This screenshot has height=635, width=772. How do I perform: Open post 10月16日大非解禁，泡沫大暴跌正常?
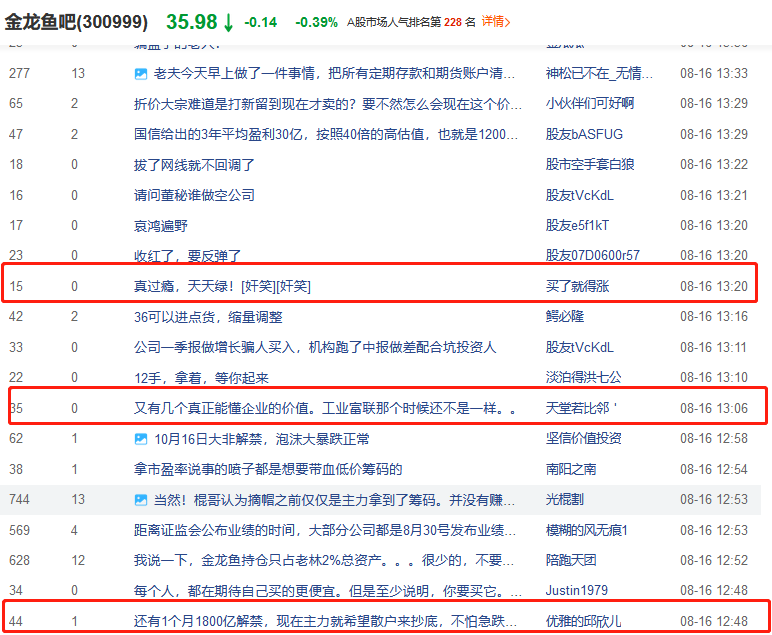point(262,439)
